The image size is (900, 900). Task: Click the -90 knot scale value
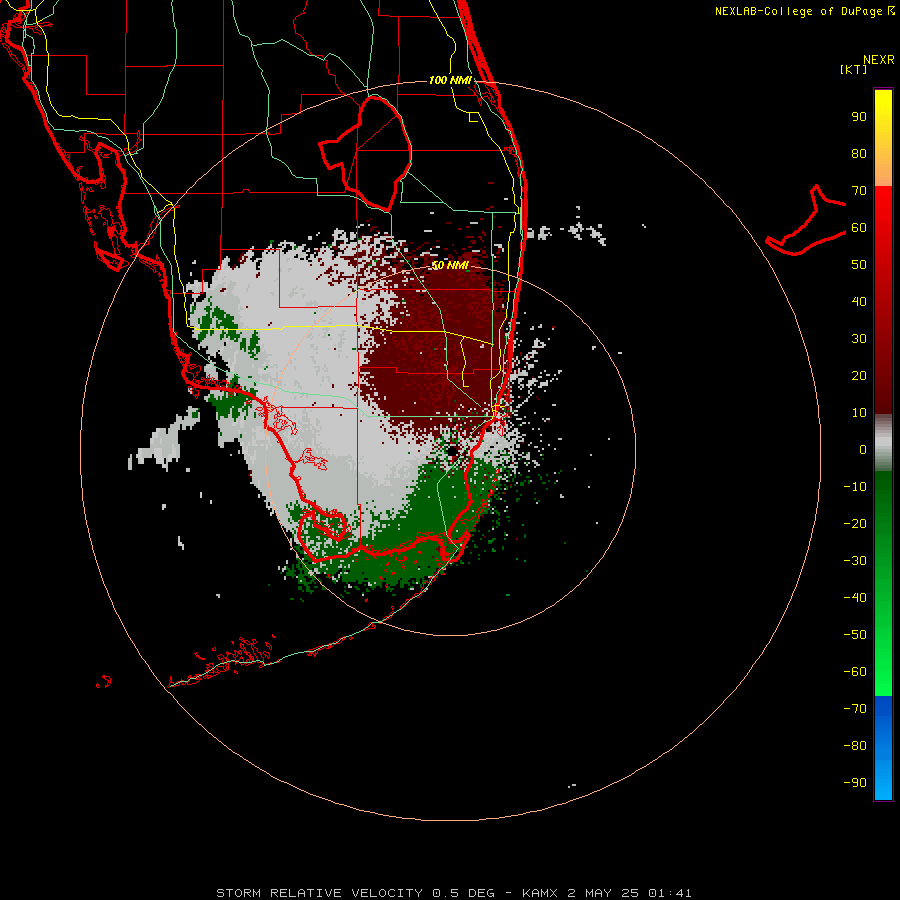pos(855,782)
